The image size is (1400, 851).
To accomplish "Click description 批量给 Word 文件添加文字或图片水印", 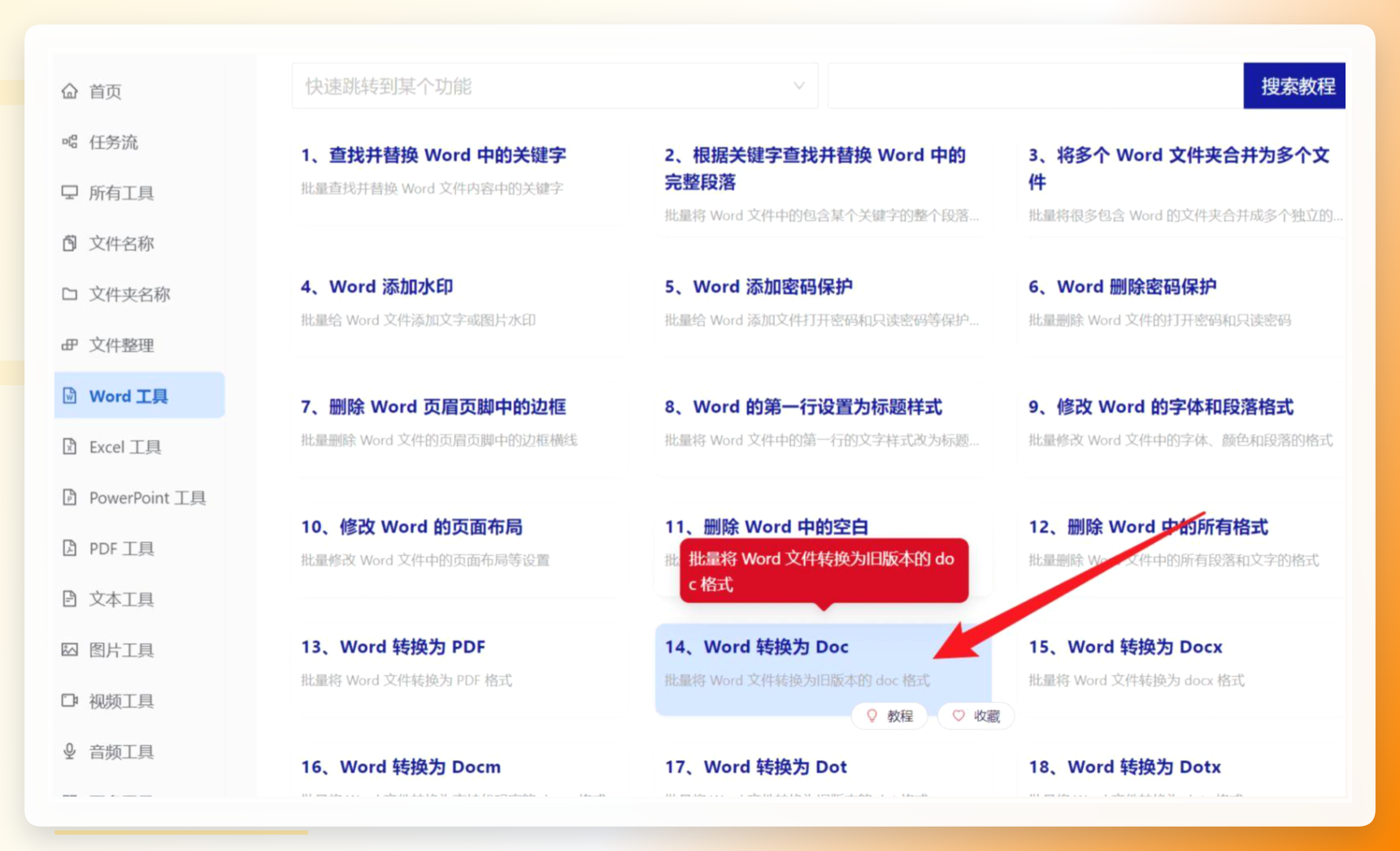I will tap(418, 320).
